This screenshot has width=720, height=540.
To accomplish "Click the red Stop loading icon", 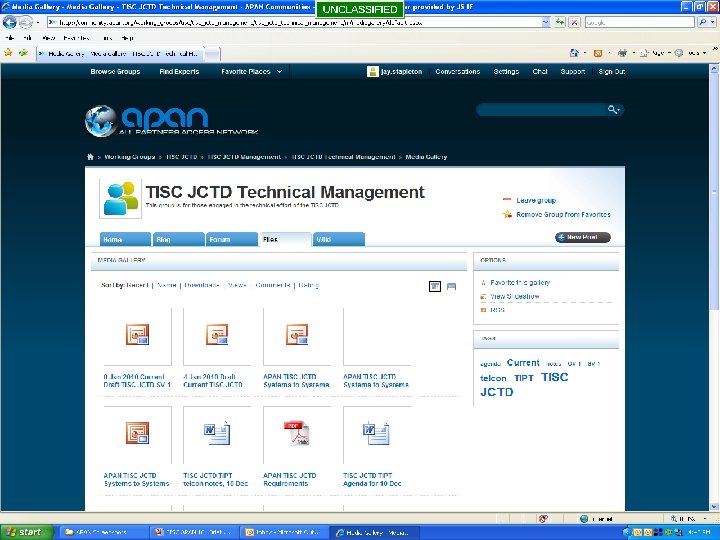I will coord(574,22).
